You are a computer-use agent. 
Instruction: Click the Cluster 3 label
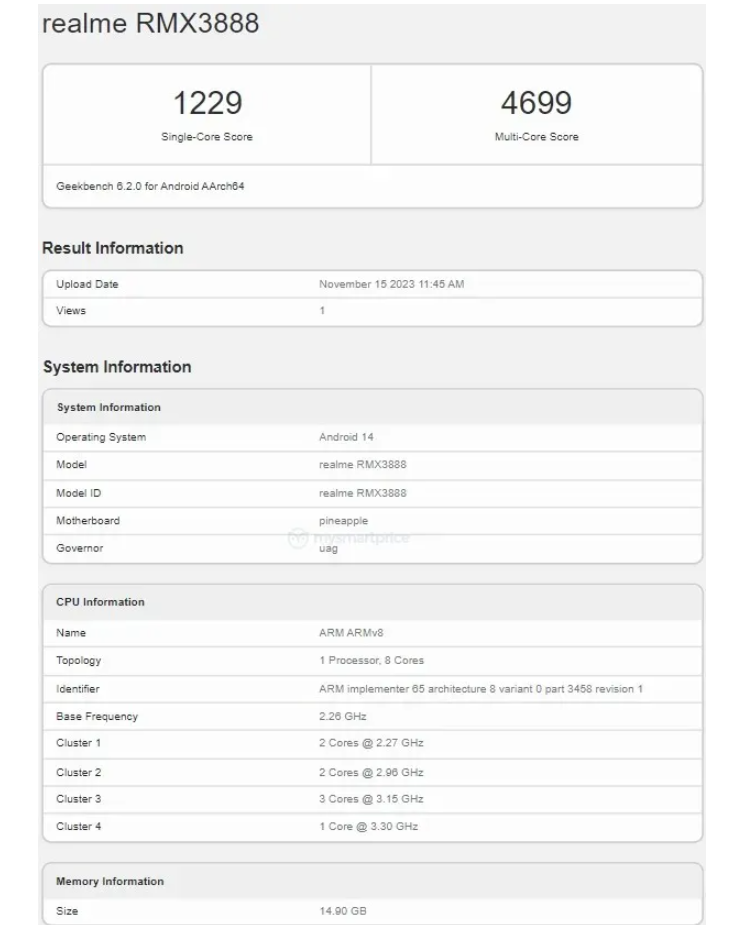coord(78,799)
